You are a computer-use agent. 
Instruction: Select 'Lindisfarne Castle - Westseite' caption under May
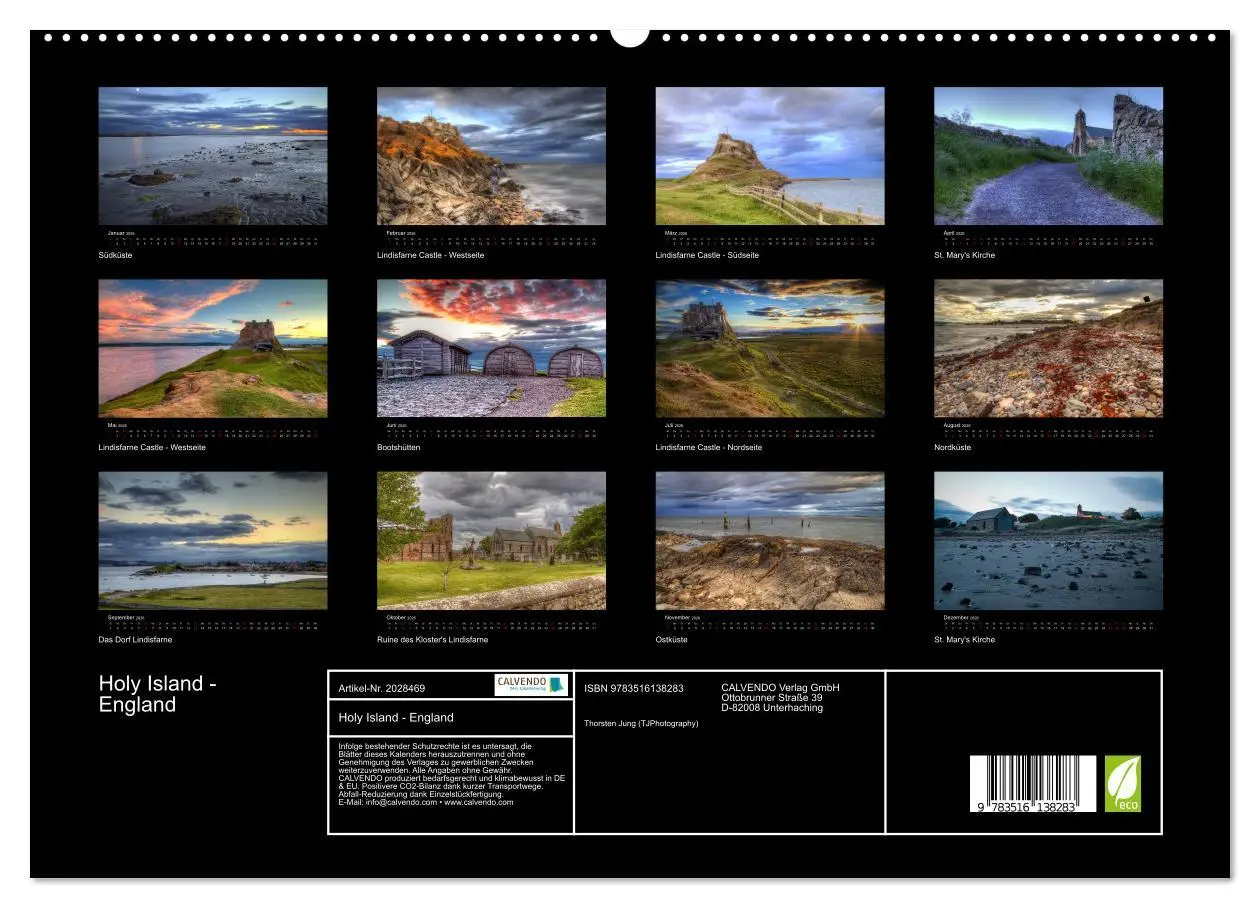tap(152, 447)
